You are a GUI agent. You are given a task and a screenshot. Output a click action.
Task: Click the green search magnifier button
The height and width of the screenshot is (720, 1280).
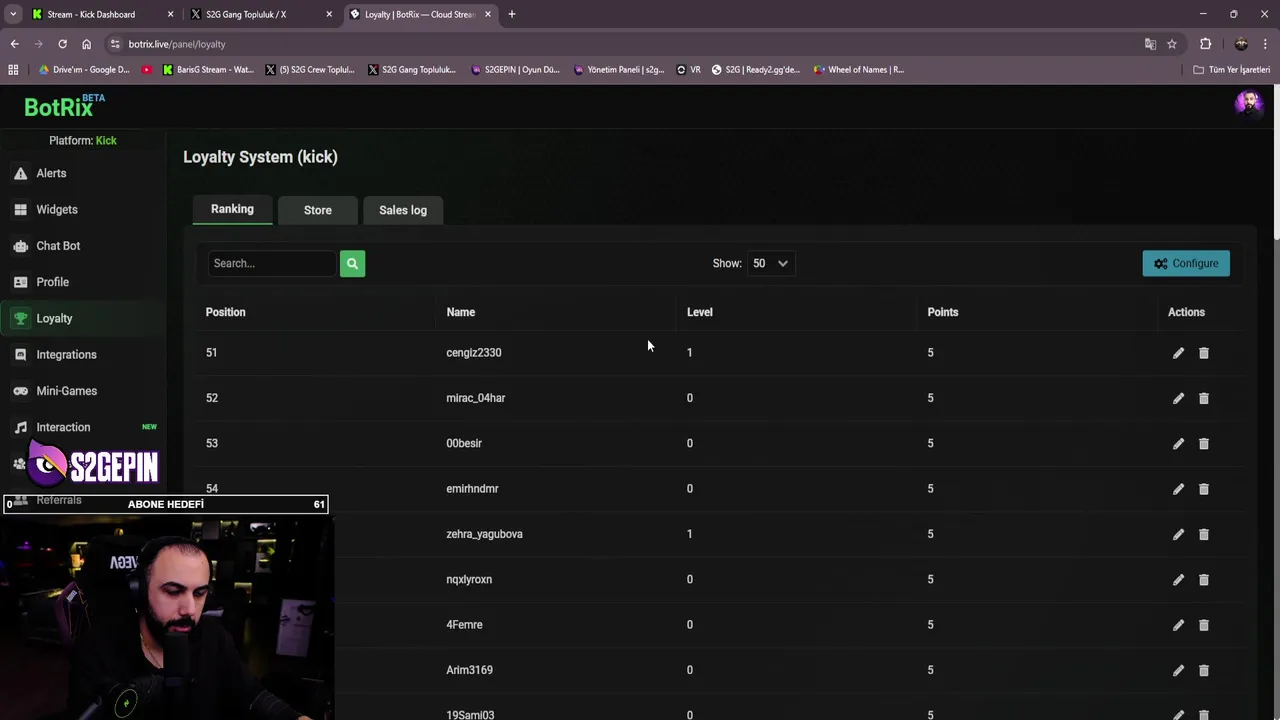point(352,263)
